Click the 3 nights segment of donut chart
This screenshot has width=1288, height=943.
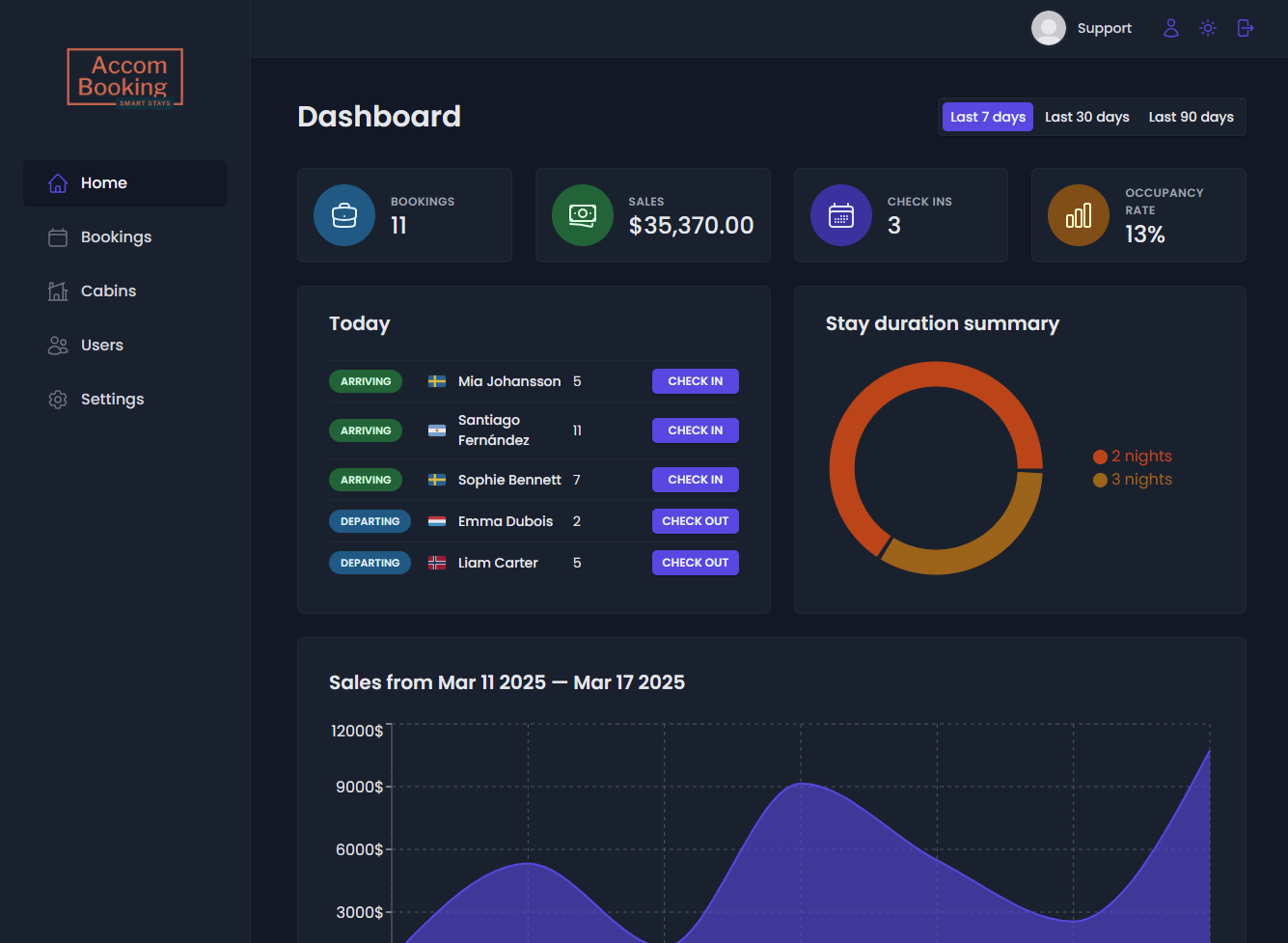point(994,537)
